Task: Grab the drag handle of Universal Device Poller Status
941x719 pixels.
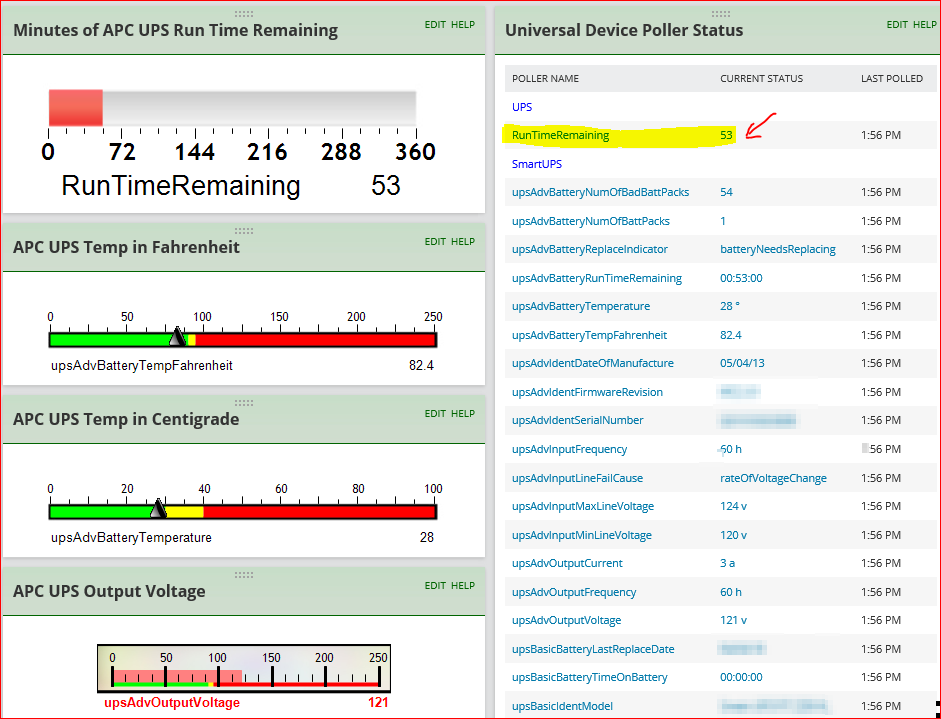Action: point(721,14)
